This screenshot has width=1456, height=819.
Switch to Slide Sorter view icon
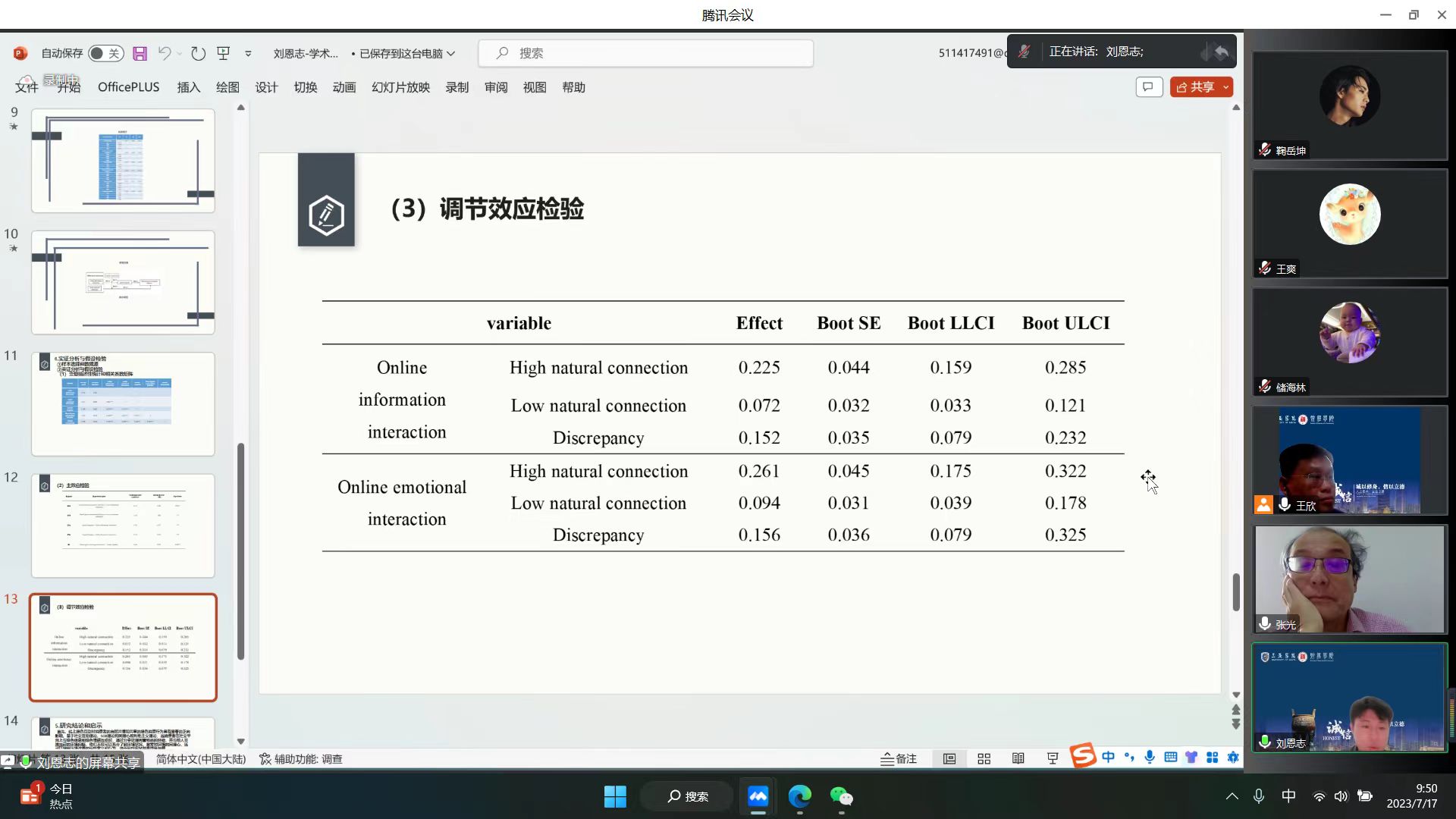[x=984, y=759]
